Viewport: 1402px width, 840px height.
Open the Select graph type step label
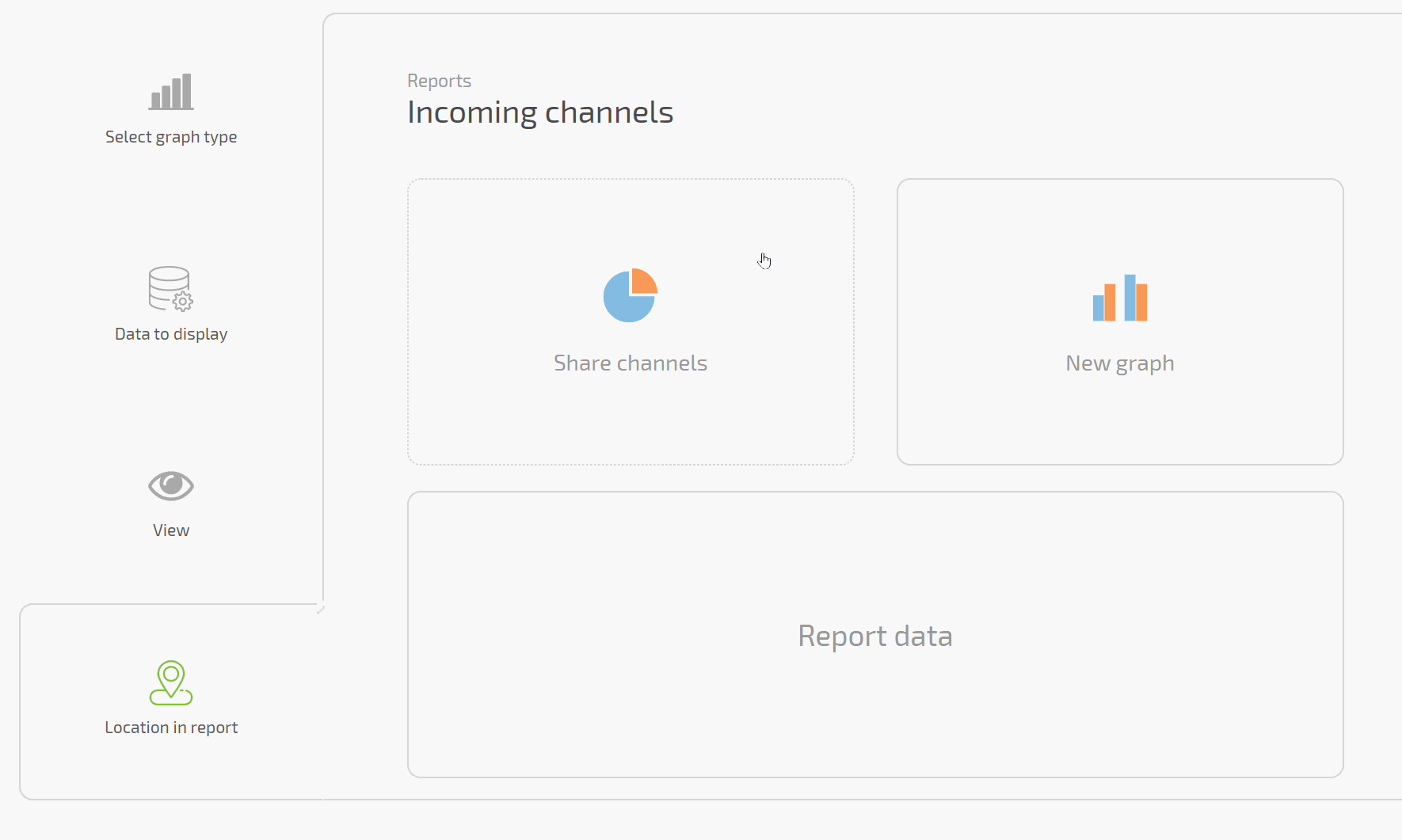click(x=171, y=137)
